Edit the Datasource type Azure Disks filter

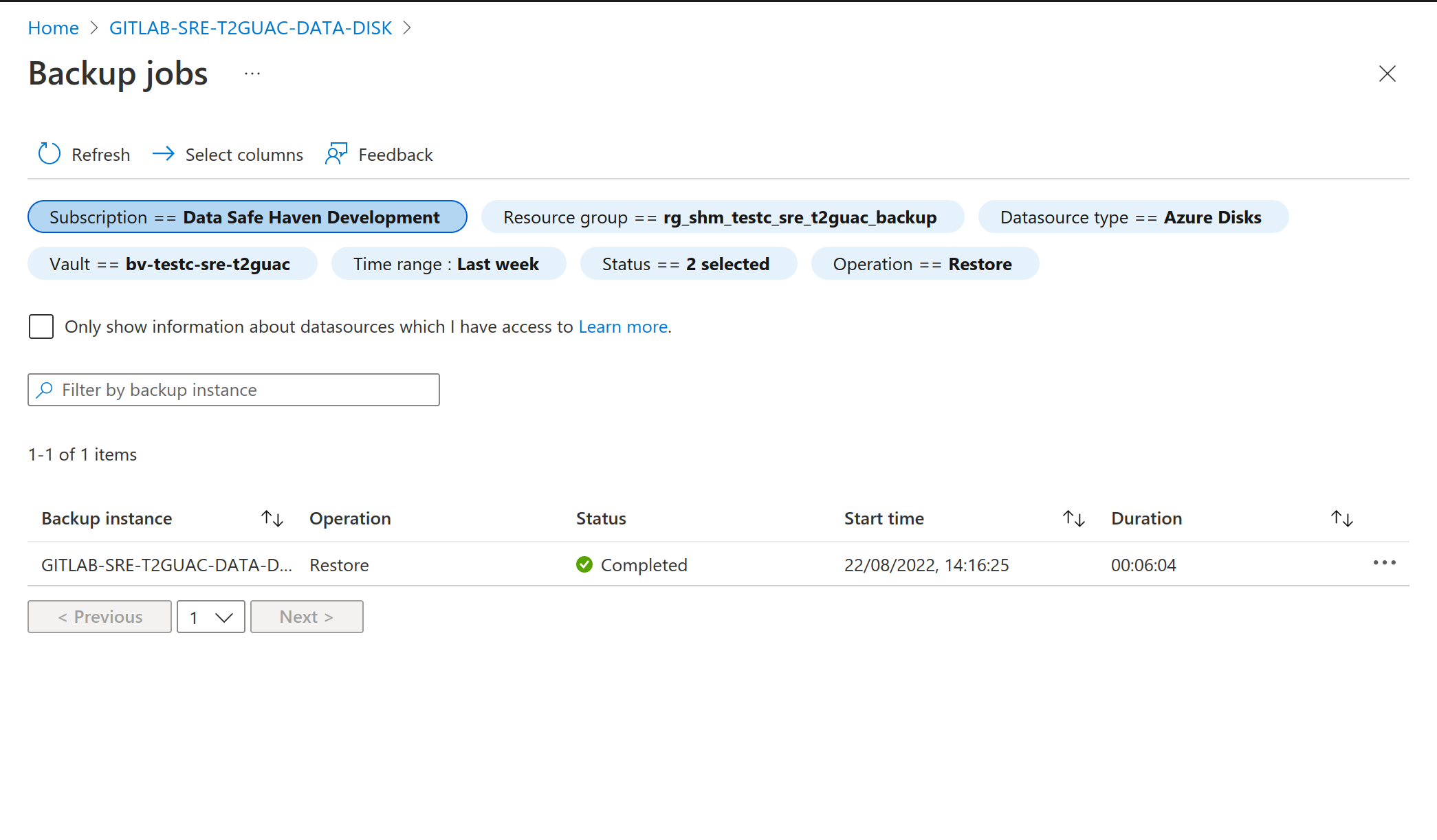1133,217
